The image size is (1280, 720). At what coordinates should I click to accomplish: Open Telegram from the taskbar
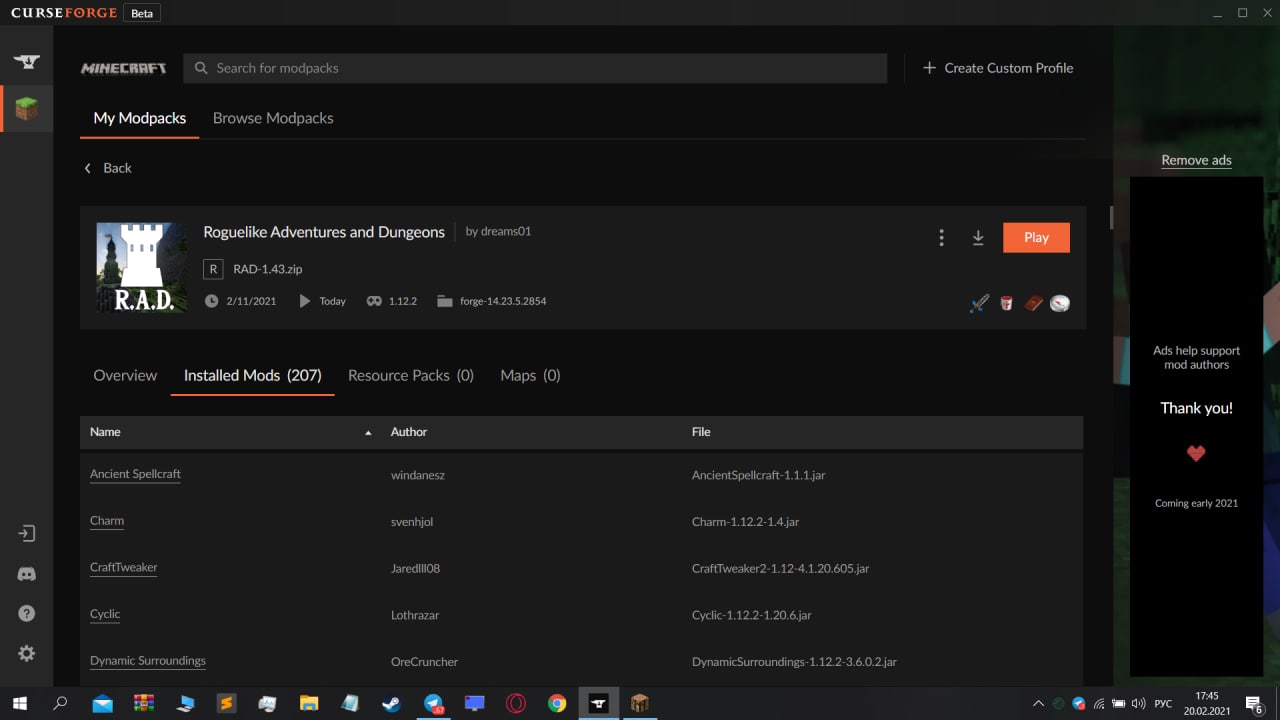pyautogui.click(x=433, y=703)
